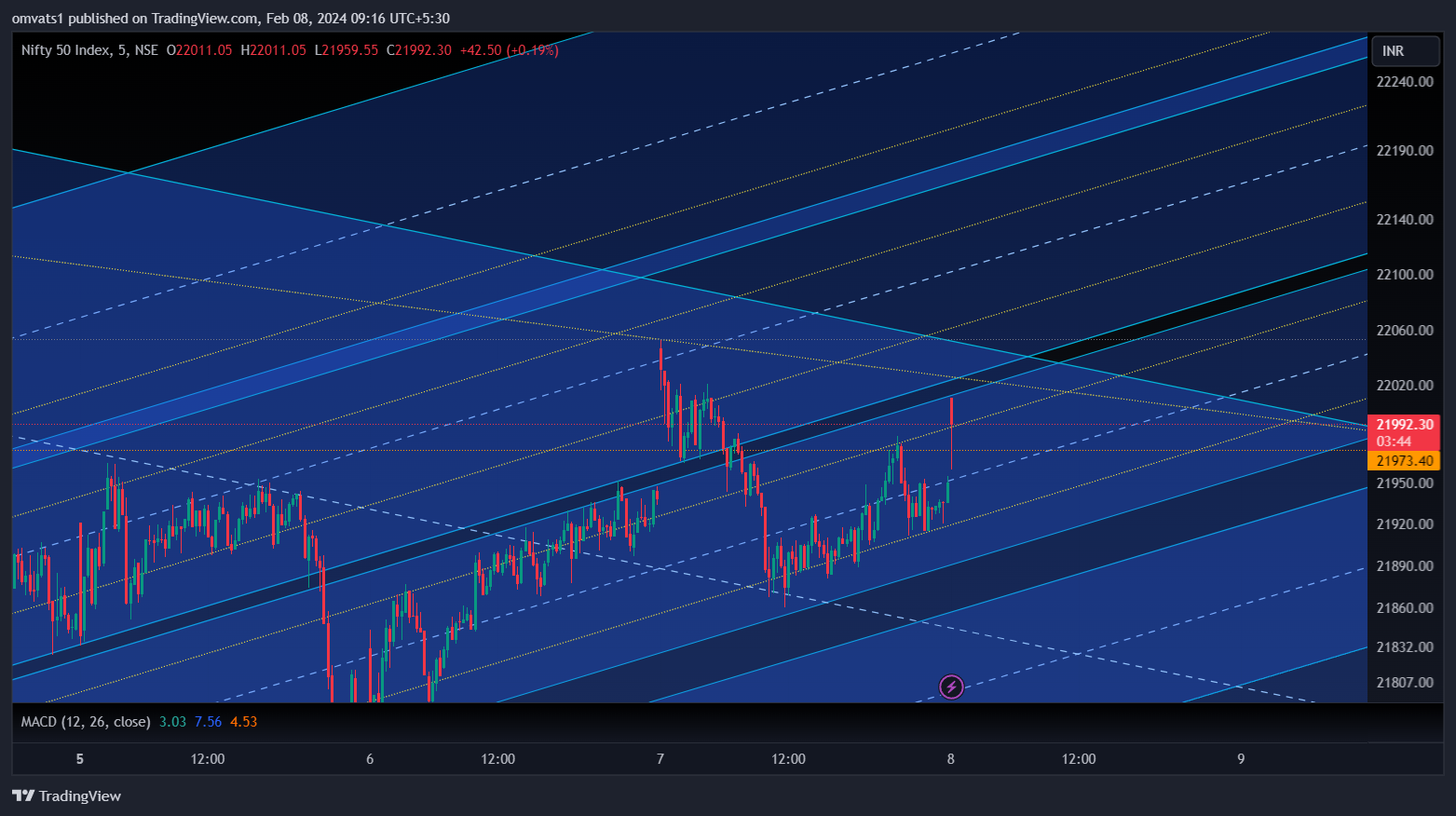
Task: Click date label 7 on time axis
Action: pos(660,759)
